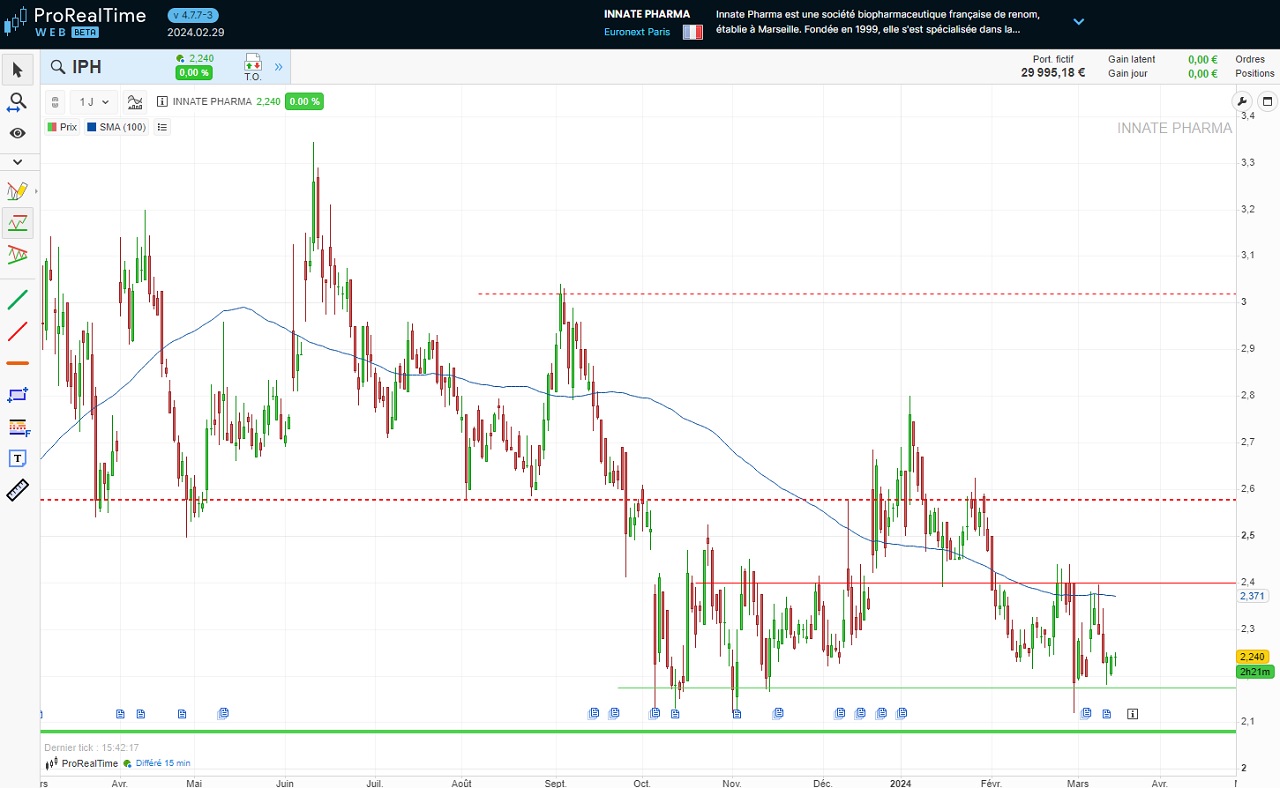Pick the green trend line tool
The width and height of the screenshot is (1280, 788).
pos(17,299)
